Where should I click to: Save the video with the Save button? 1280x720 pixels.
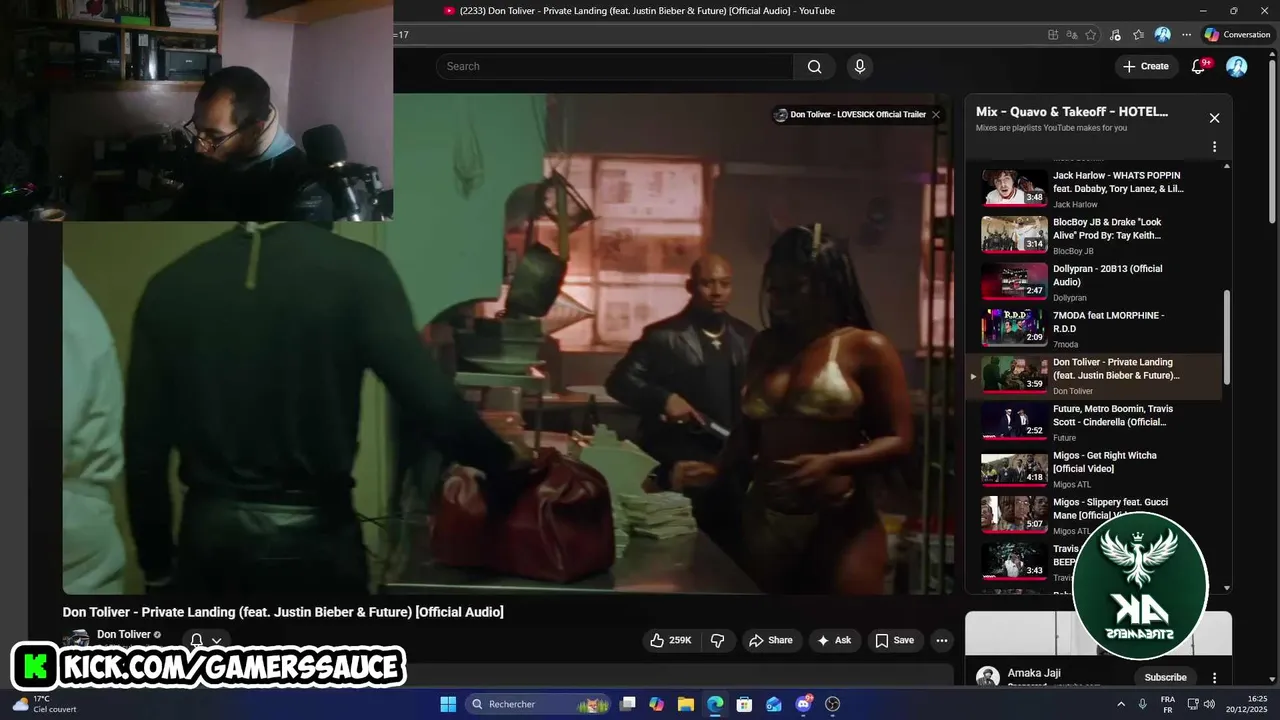(894, 640)
